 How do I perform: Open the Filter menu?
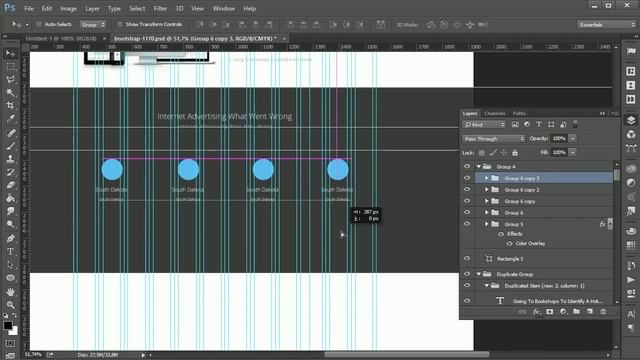160,9
